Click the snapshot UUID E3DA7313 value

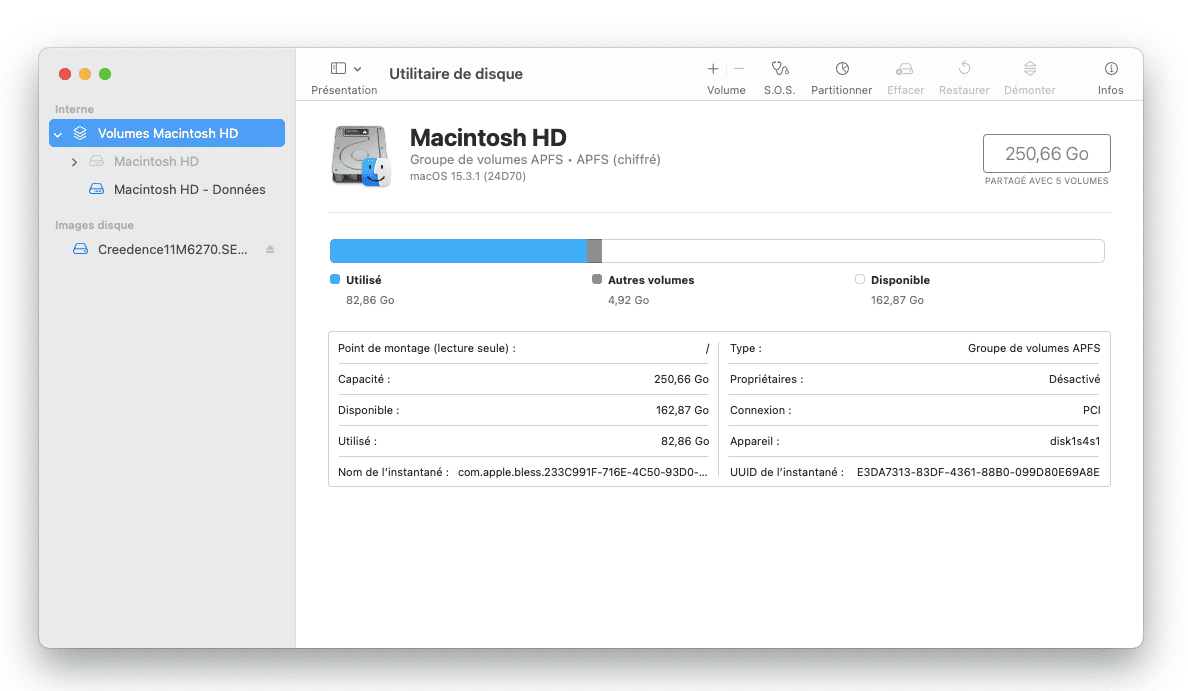(x=978, y=473)
